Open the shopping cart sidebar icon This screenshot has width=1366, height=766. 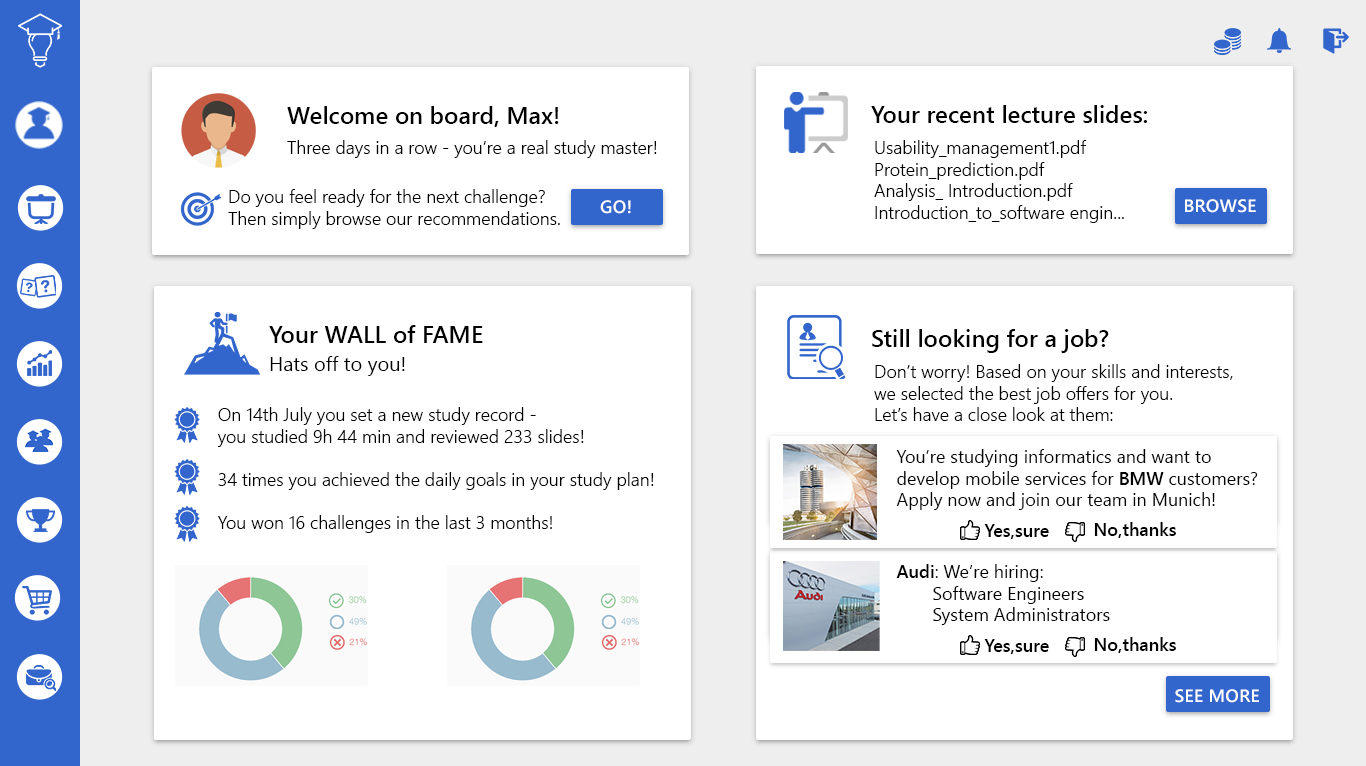[39, 598]
